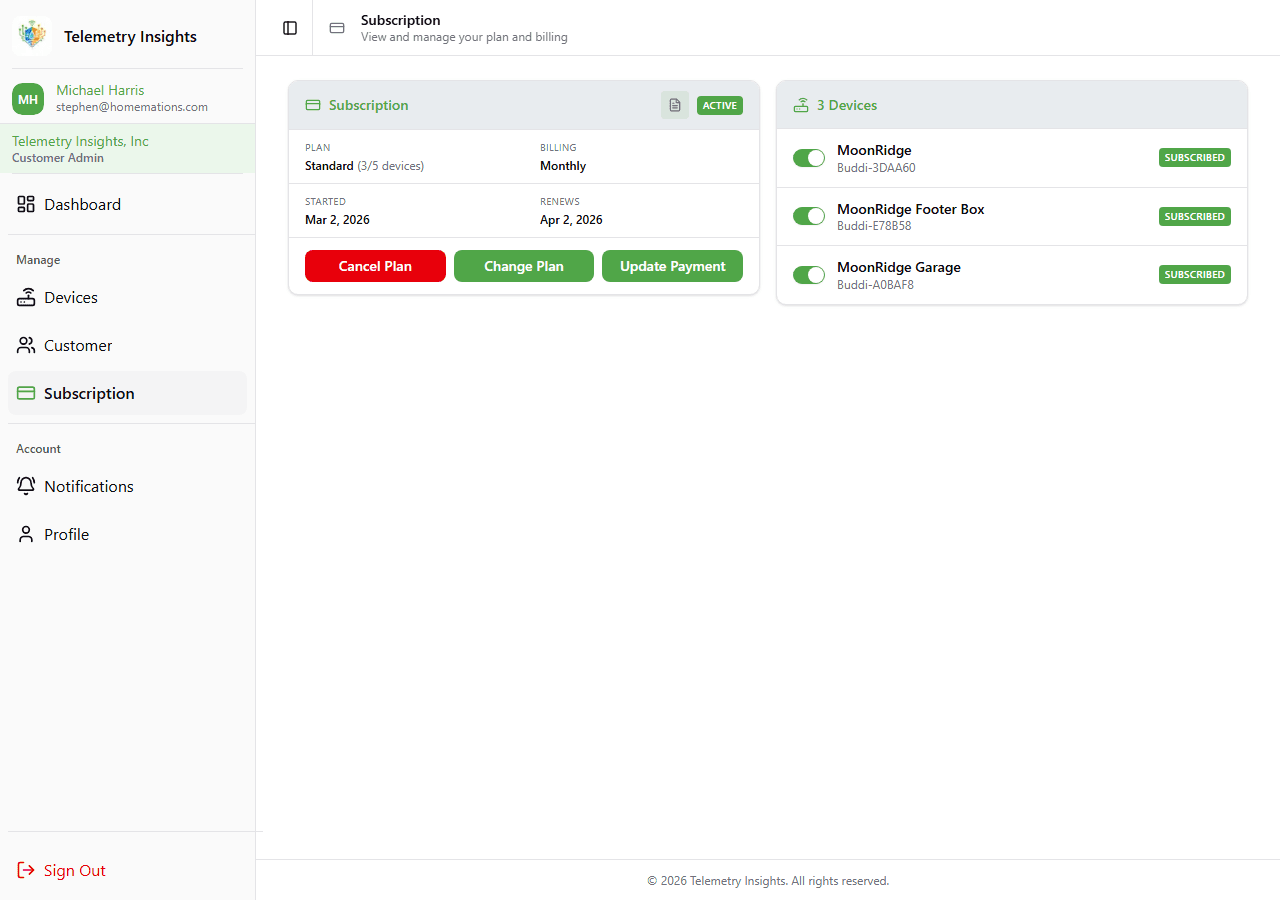Click the Update Payment button

coord(672,266)
